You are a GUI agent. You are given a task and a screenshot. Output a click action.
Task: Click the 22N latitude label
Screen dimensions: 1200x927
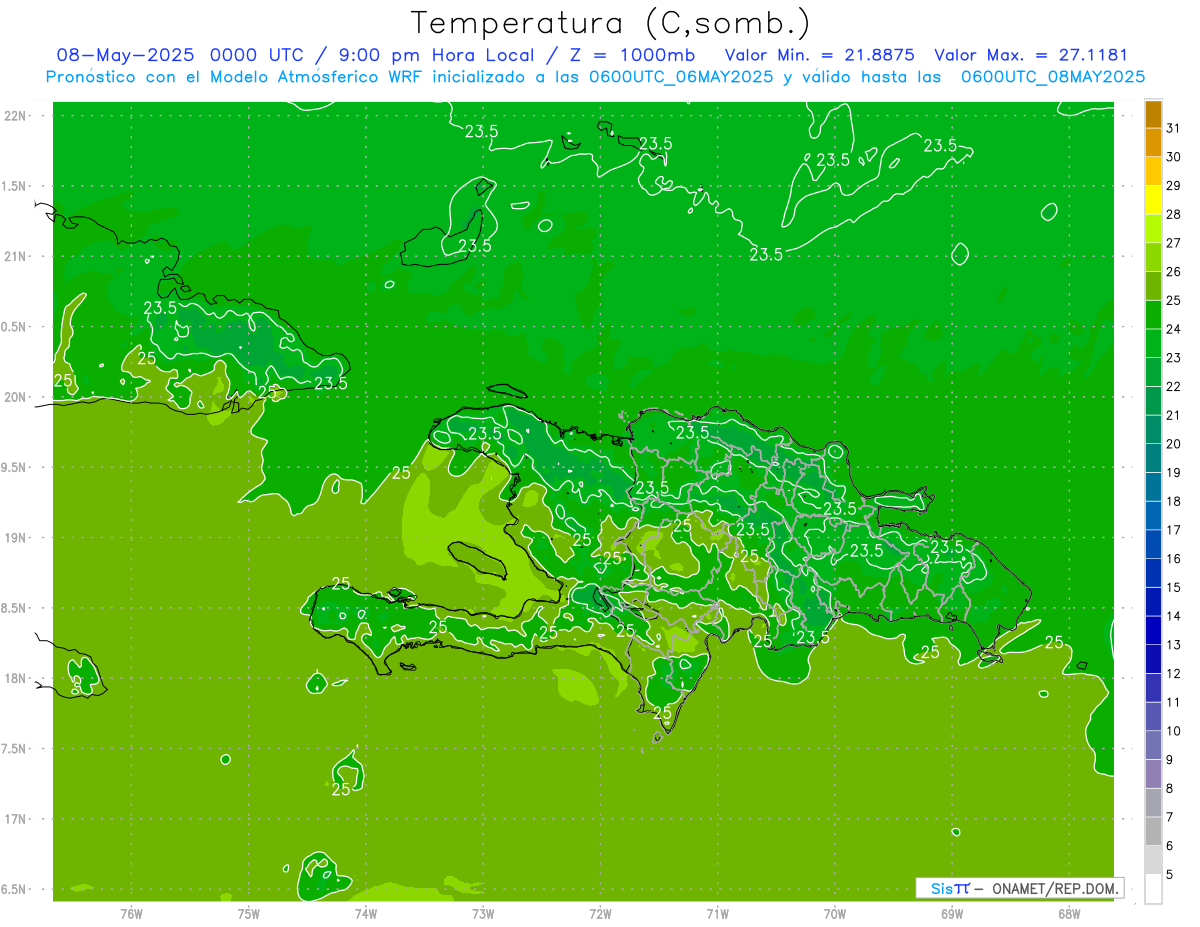(15, 116)
